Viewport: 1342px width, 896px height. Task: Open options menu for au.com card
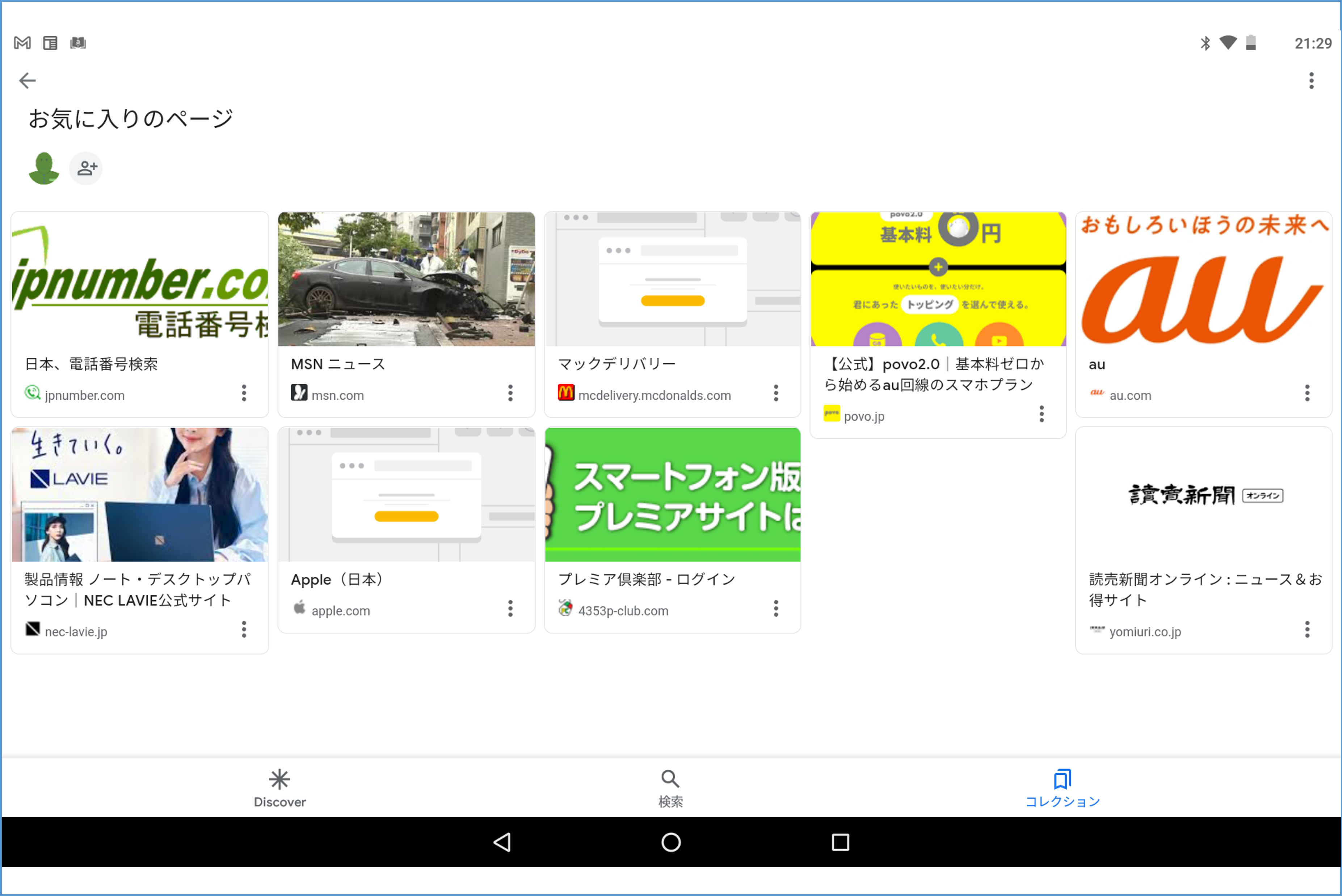tap(1307, 393)
